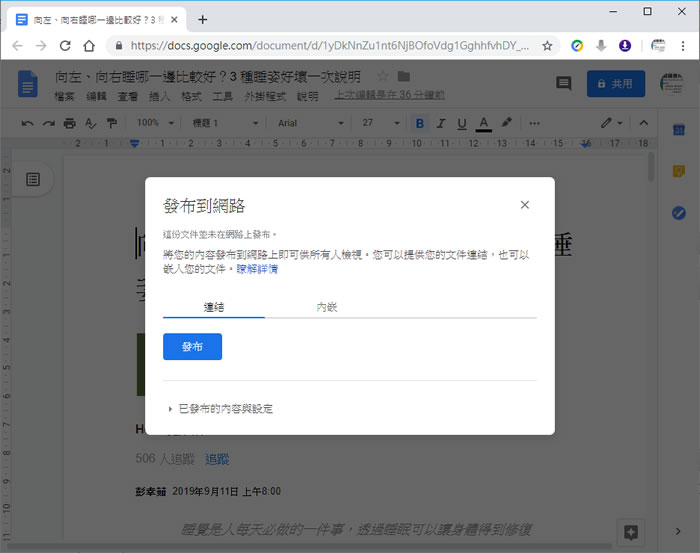Open the 編輯 edit menu
Screen dimensions: 700x553
(x=96, y=96)
